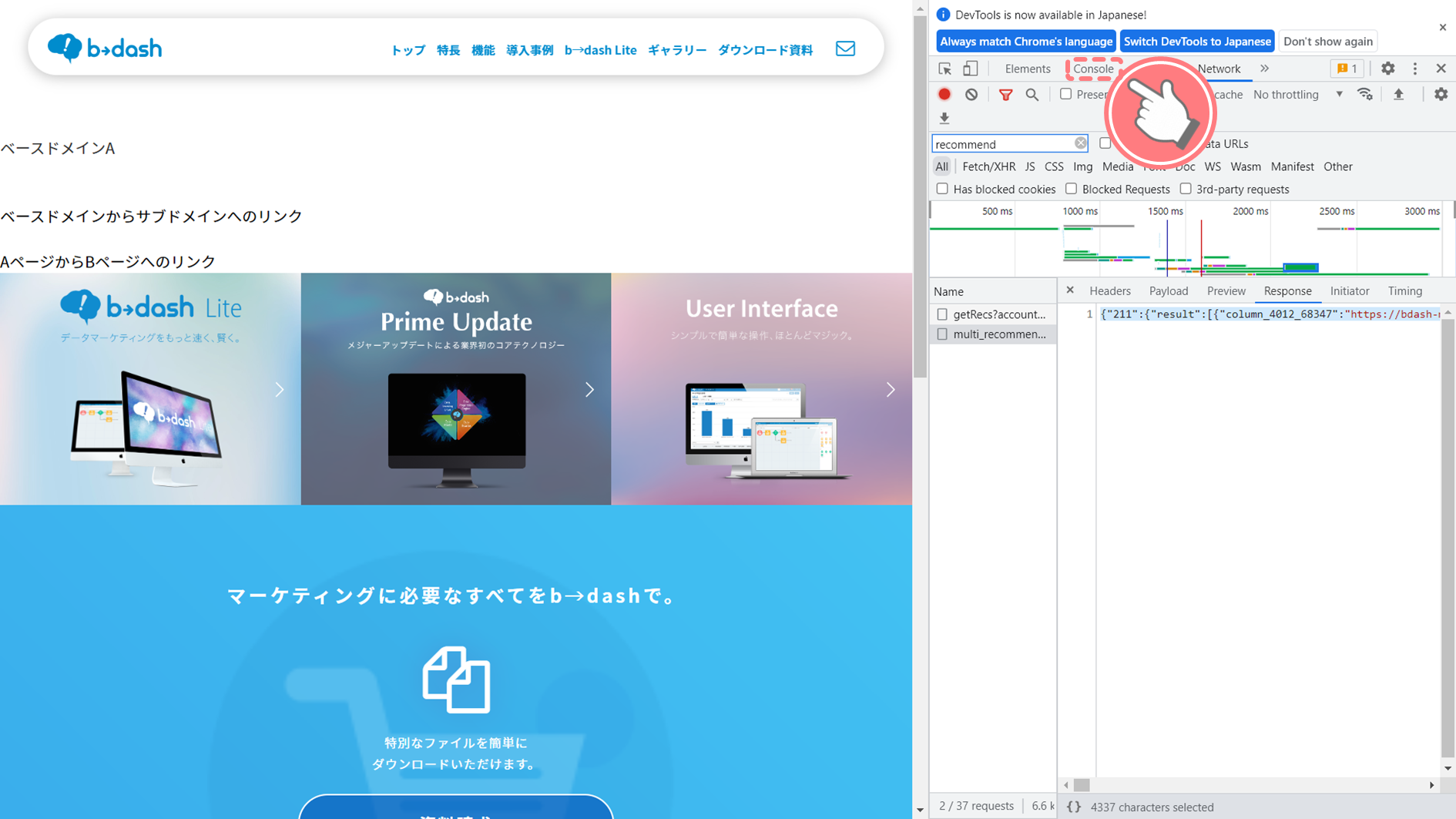The height and width of the screenshot is (819, 1456).
Task: Open the 機能 navigation link
Action: [483, 50]
